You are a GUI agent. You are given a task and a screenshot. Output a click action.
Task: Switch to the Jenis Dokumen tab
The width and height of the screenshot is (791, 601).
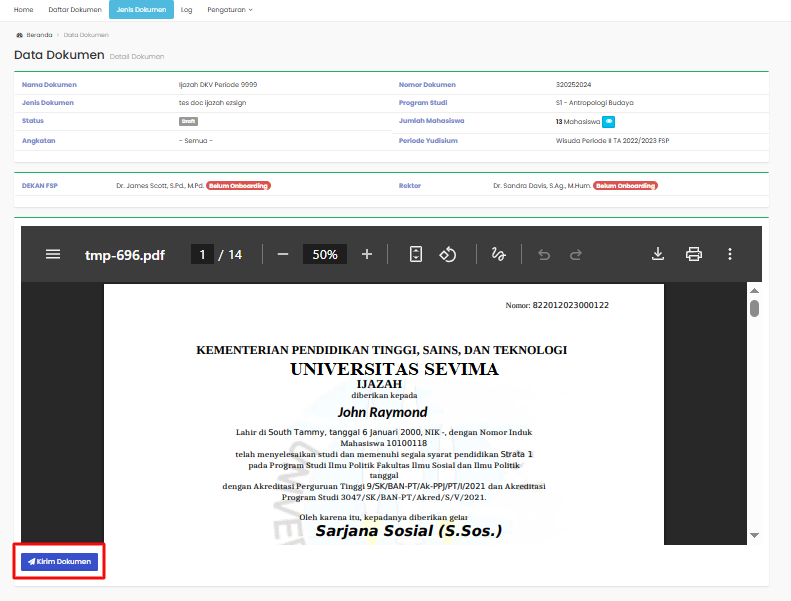click(x=141, y=9)
